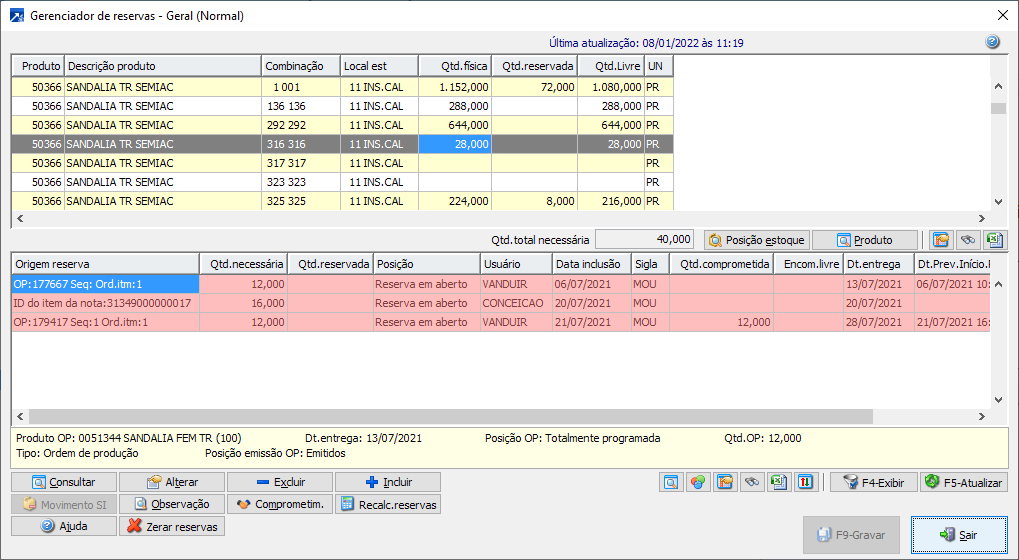
Task: Click the colored circles icon in bottom toolbar
Action: [x=697, y=482]
